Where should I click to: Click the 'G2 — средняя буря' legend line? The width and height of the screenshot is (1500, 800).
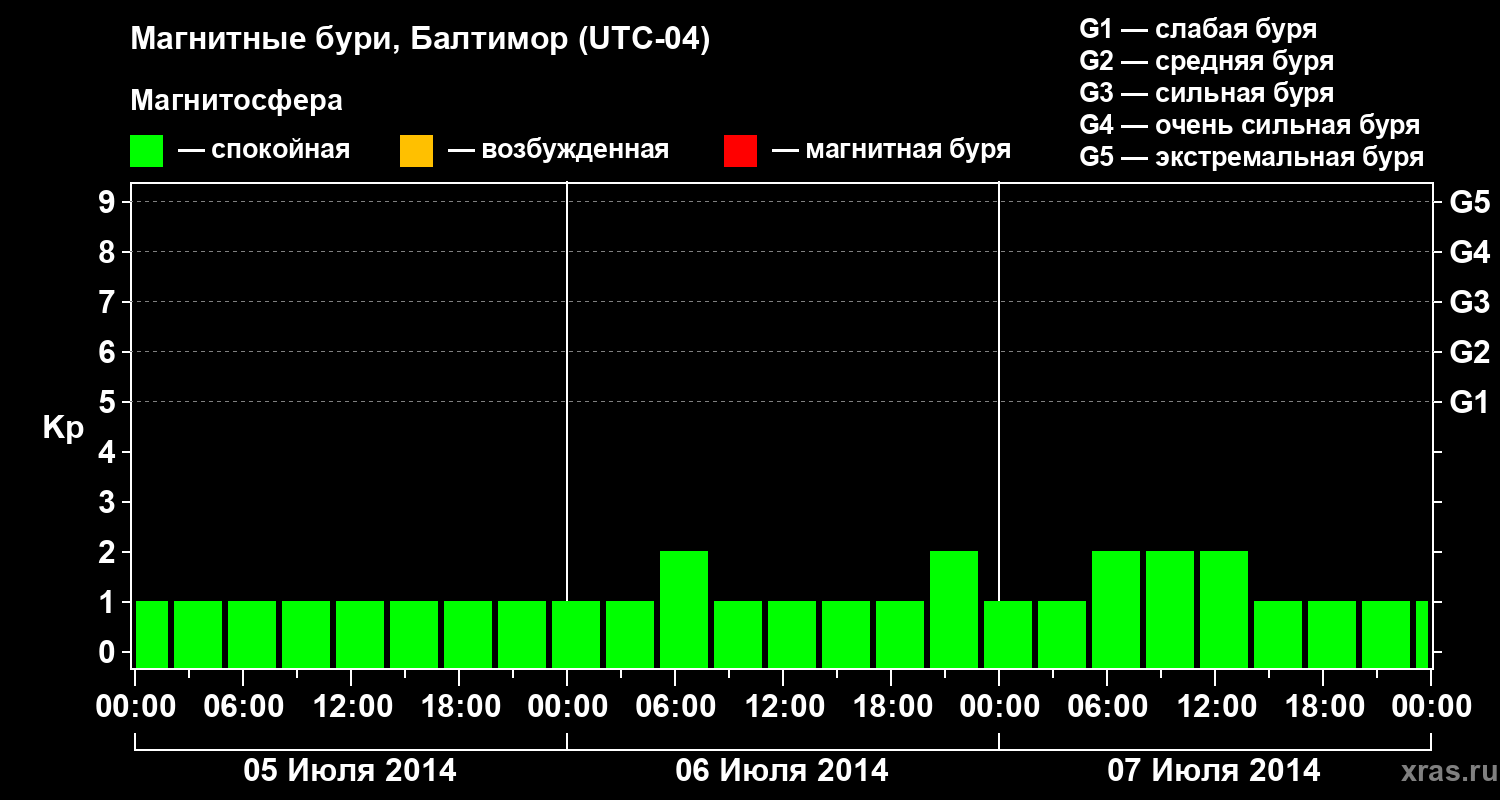pyautogui.click(x=1207, y=61)
